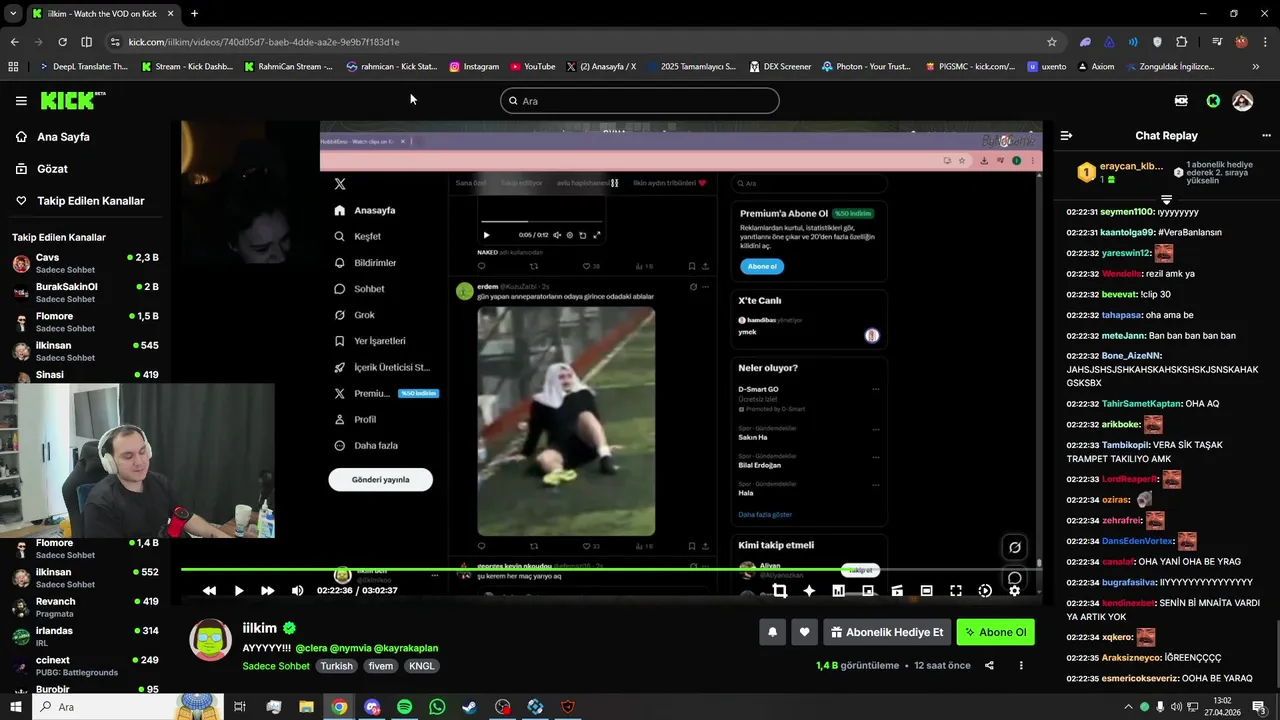Screen dimensions: 1280x720
Task: Open Steam from the taskbar
Action: pos(469,707)
